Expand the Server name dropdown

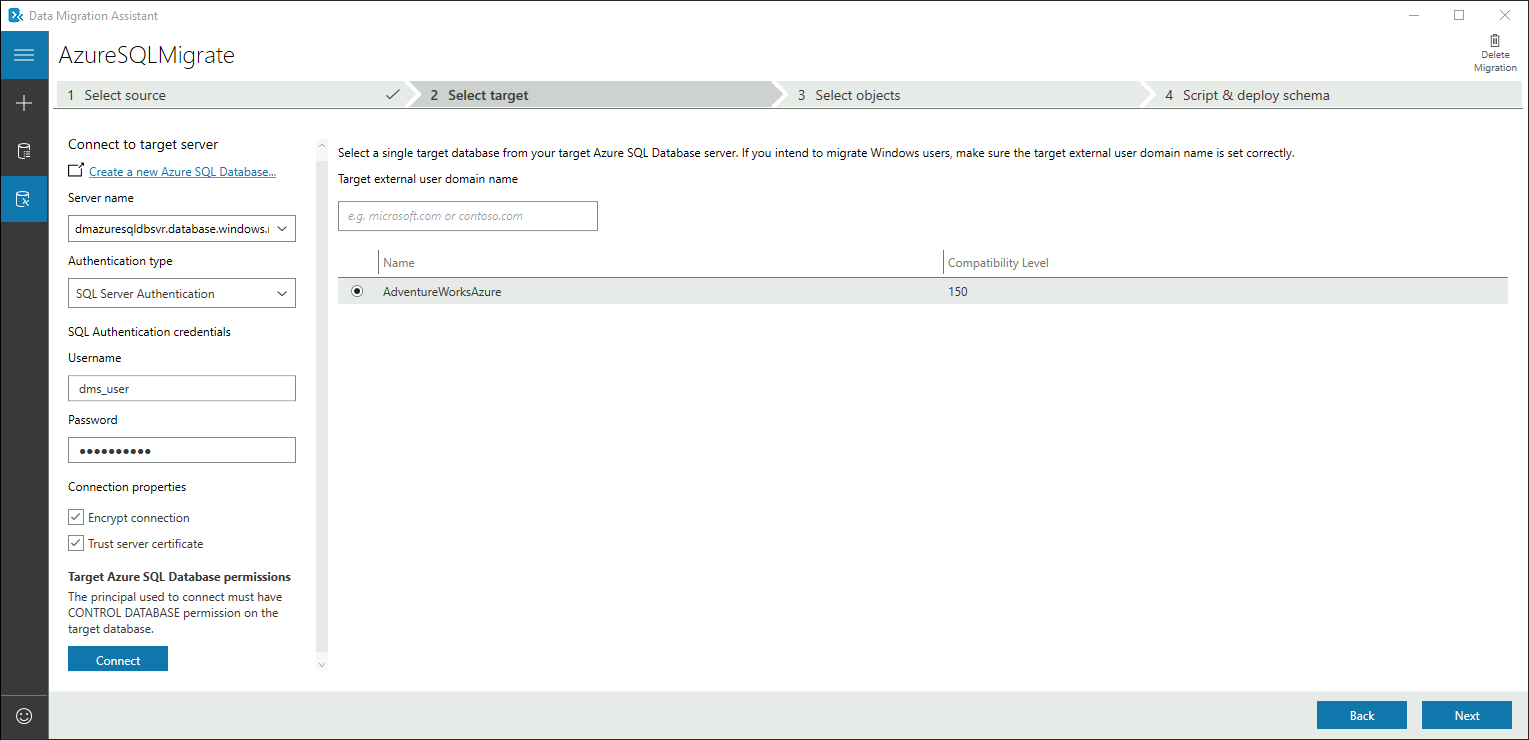pos(282,229)
